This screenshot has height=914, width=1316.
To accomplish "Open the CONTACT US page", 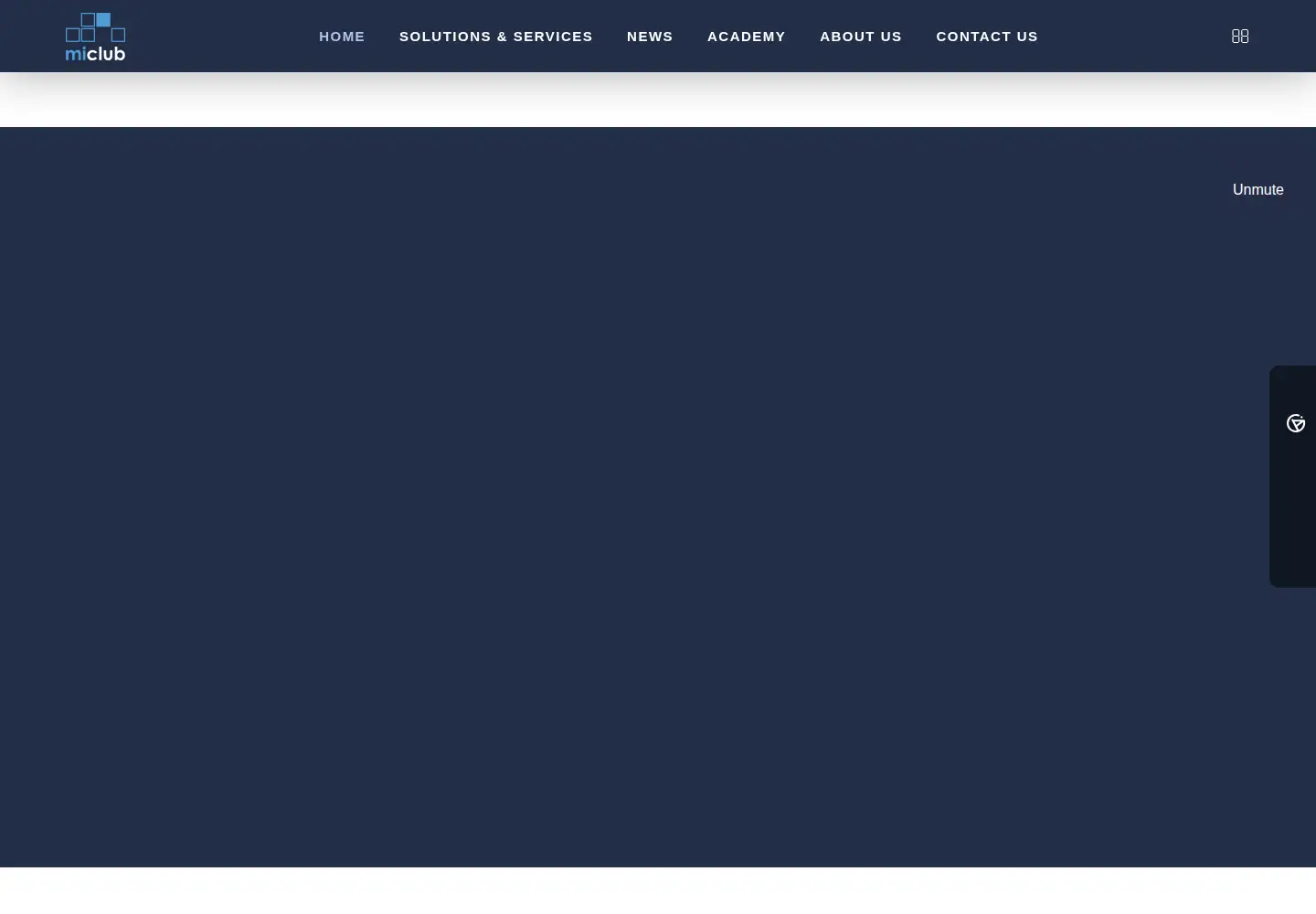I will point(987,37).
